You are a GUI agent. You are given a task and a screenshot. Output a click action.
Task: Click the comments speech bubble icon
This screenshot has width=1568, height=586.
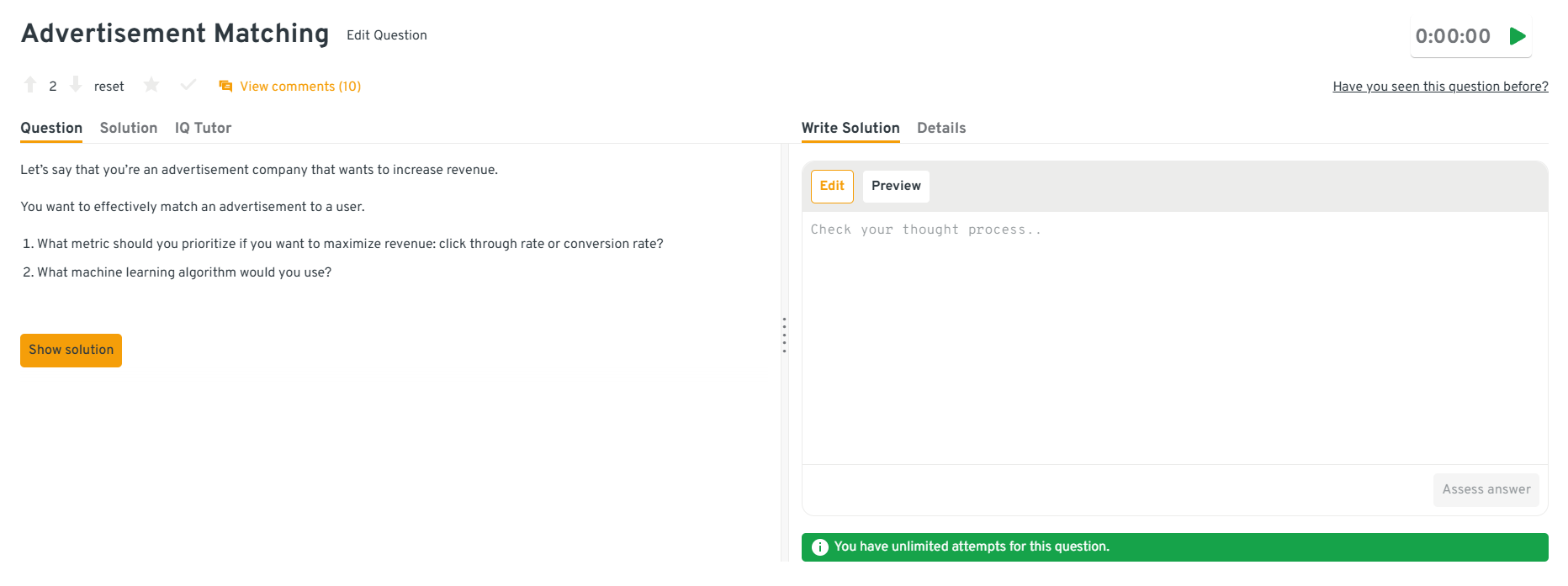tap(225, 87)
